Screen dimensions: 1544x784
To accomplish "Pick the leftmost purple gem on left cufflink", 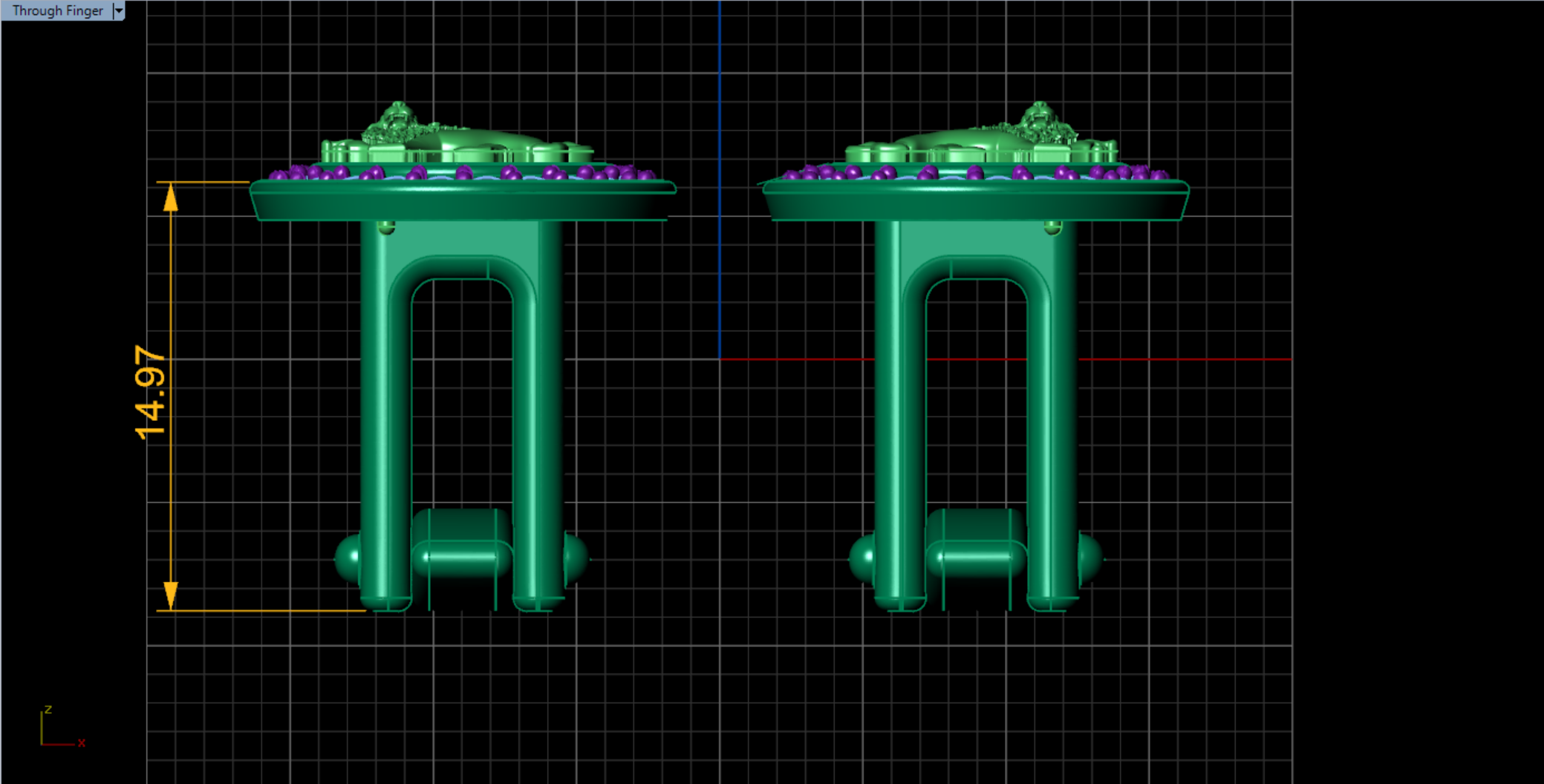I will [278, 175].
